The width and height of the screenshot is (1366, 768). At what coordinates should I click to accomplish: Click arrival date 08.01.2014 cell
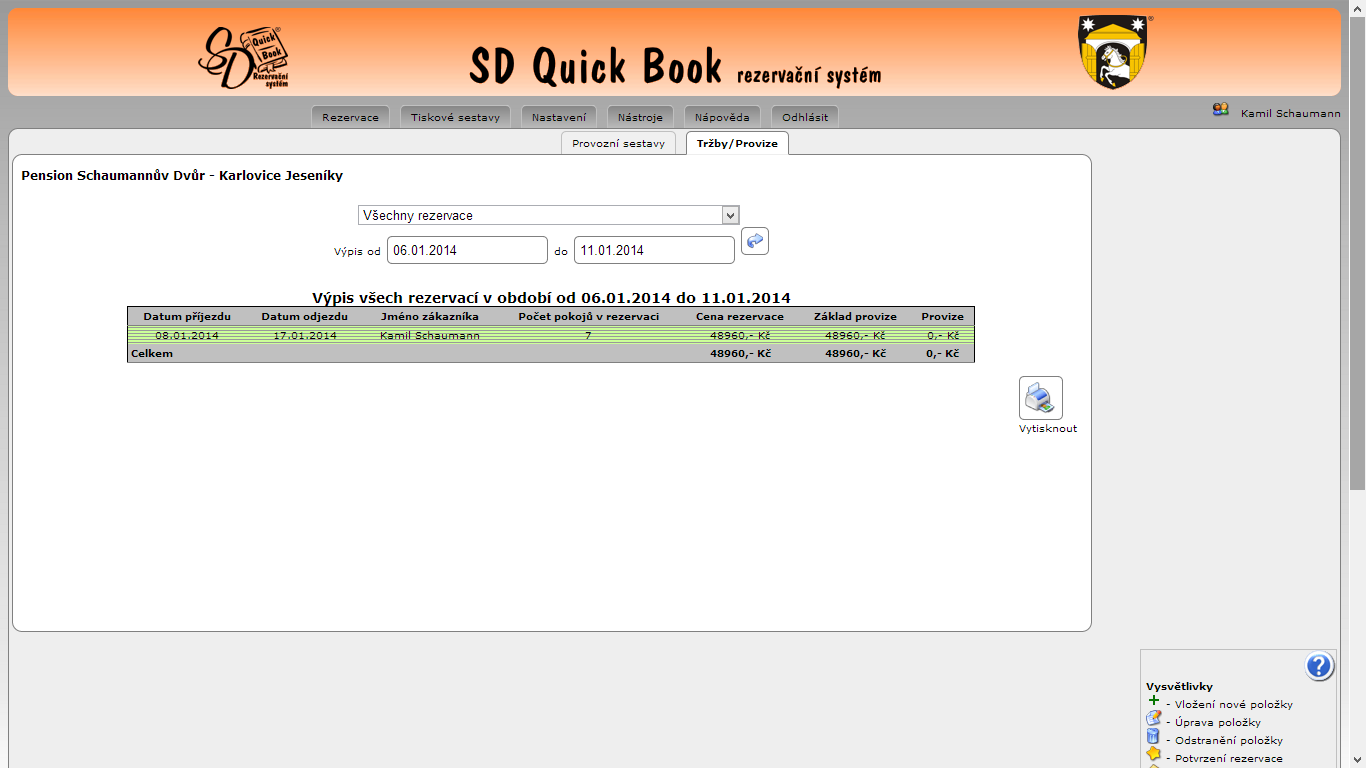[187, 335]
